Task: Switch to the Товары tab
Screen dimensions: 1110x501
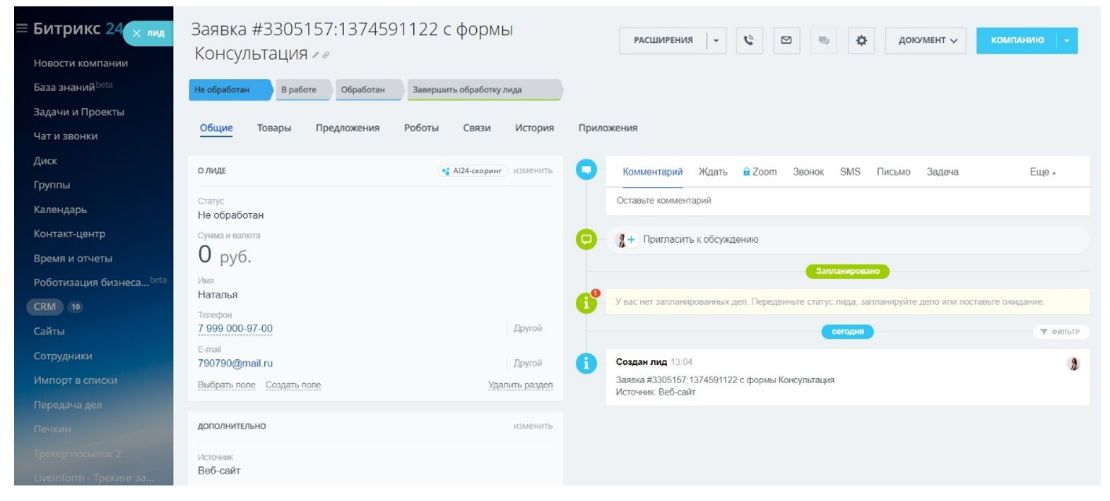Action: coord(274,128)
